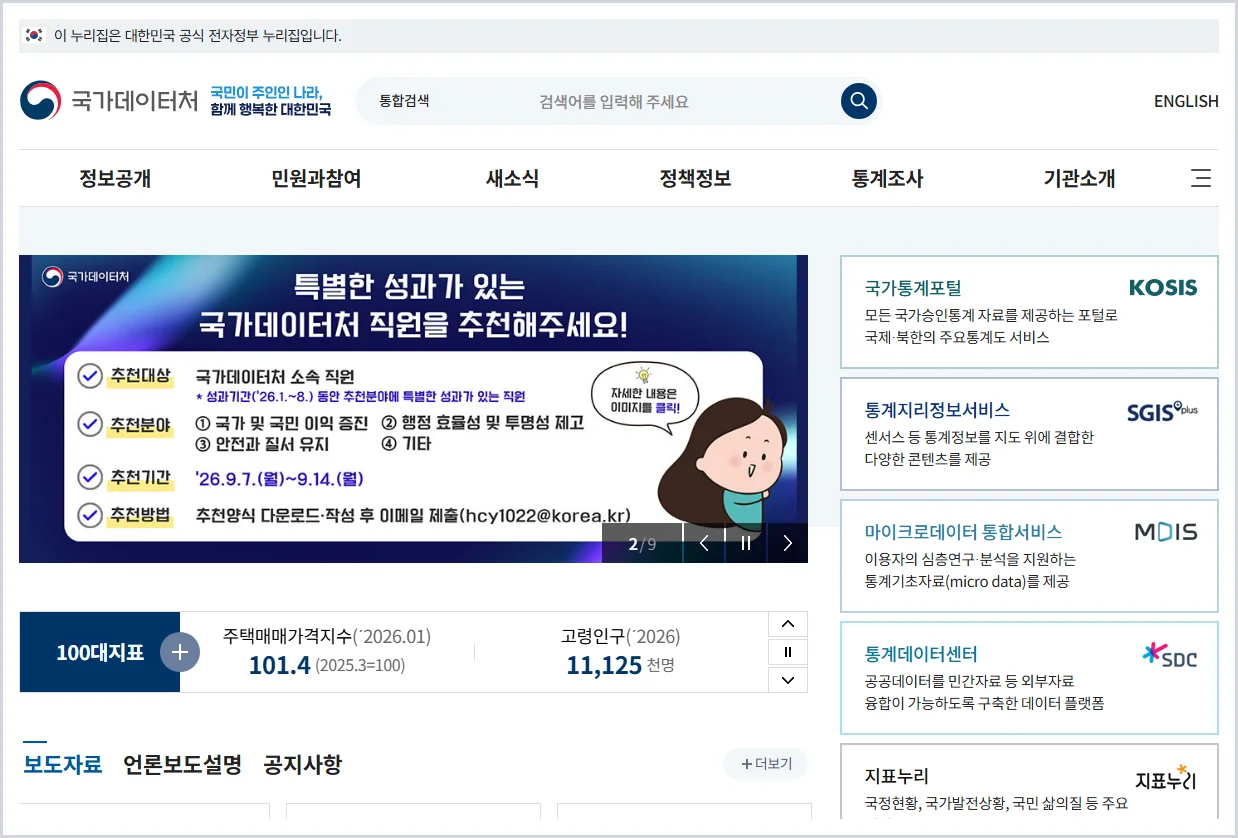Open the 마이크로데이터 통합서비스 link
Image resolution: width=1238 pixels, height=838 pixels.
coord(963,532)
